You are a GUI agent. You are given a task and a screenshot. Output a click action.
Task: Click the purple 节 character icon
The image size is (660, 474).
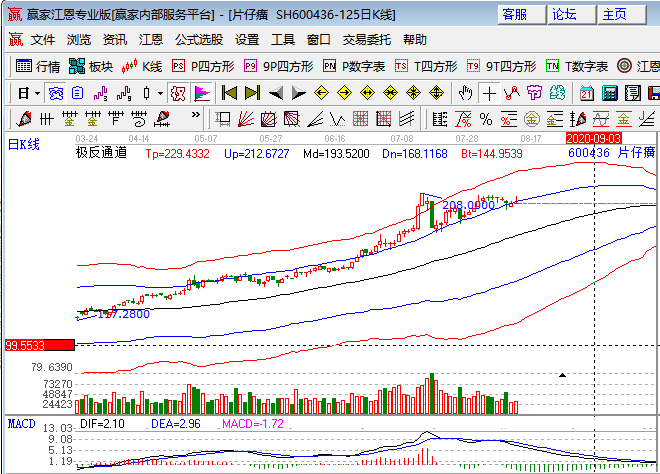click(x=535, y=93)
